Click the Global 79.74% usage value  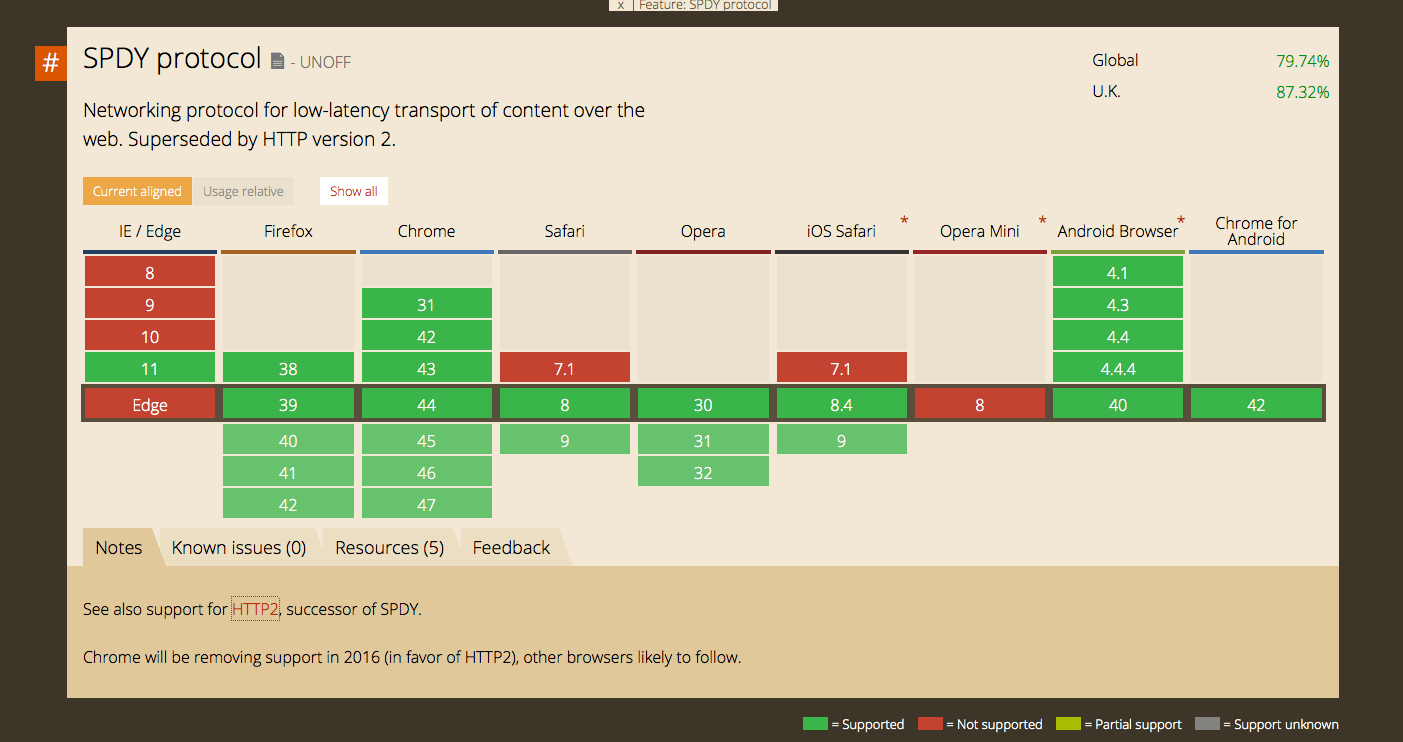click(x=1302, y=60)
